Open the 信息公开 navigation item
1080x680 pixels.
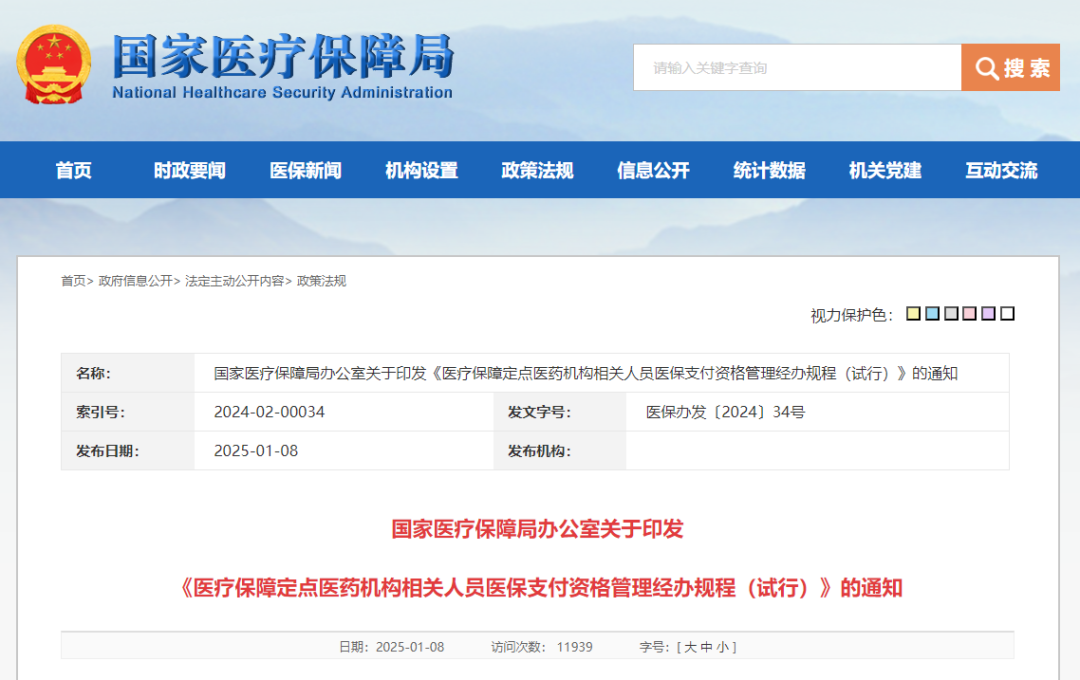[x=653, y=170]
